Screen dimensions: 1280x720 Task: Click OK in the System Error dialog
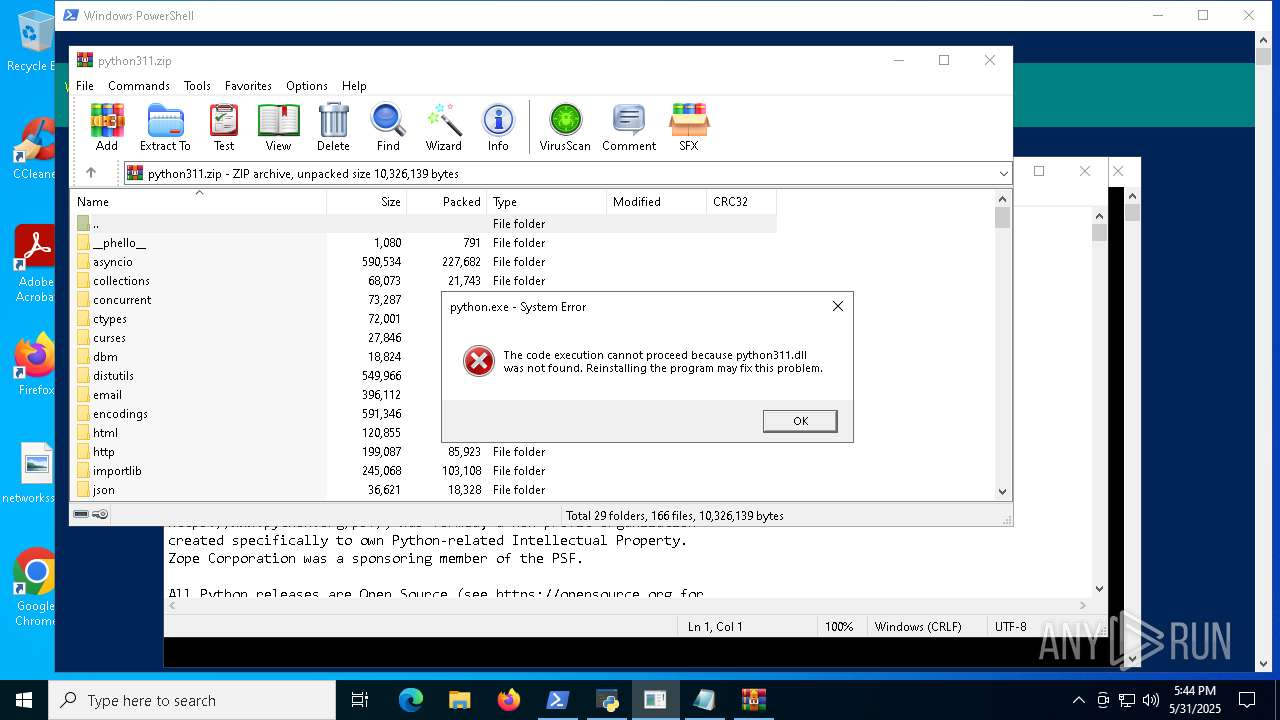click(800, 421)
